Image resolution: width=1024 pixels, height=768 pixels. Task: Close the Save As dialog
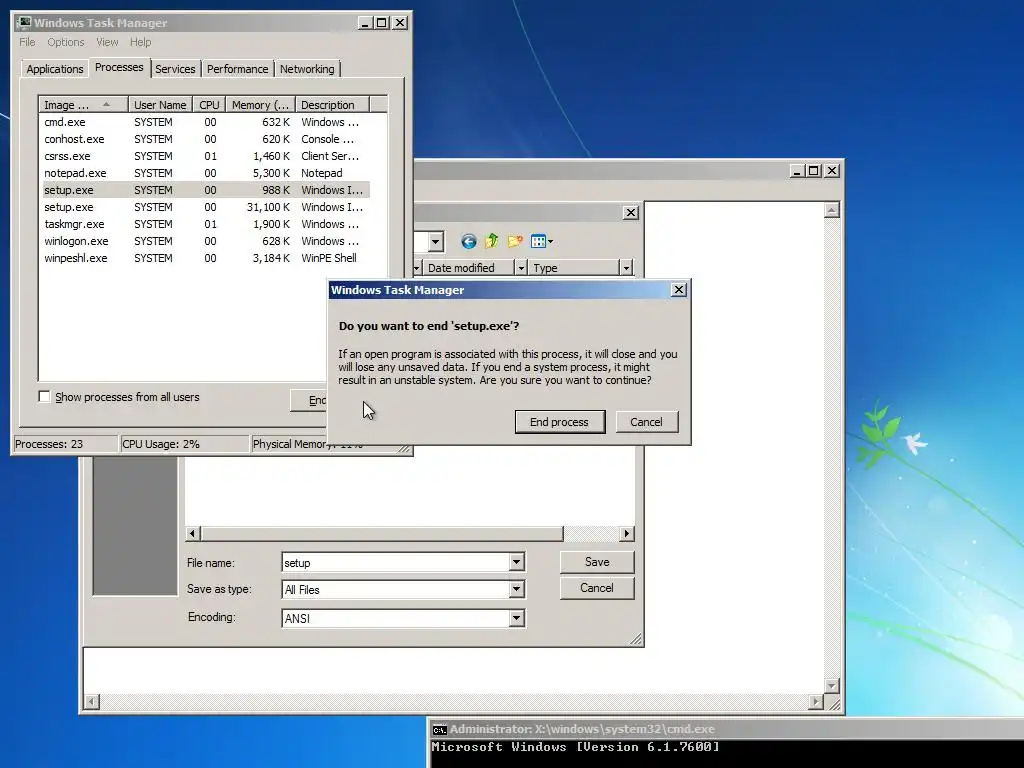click(x=630, y=213)
